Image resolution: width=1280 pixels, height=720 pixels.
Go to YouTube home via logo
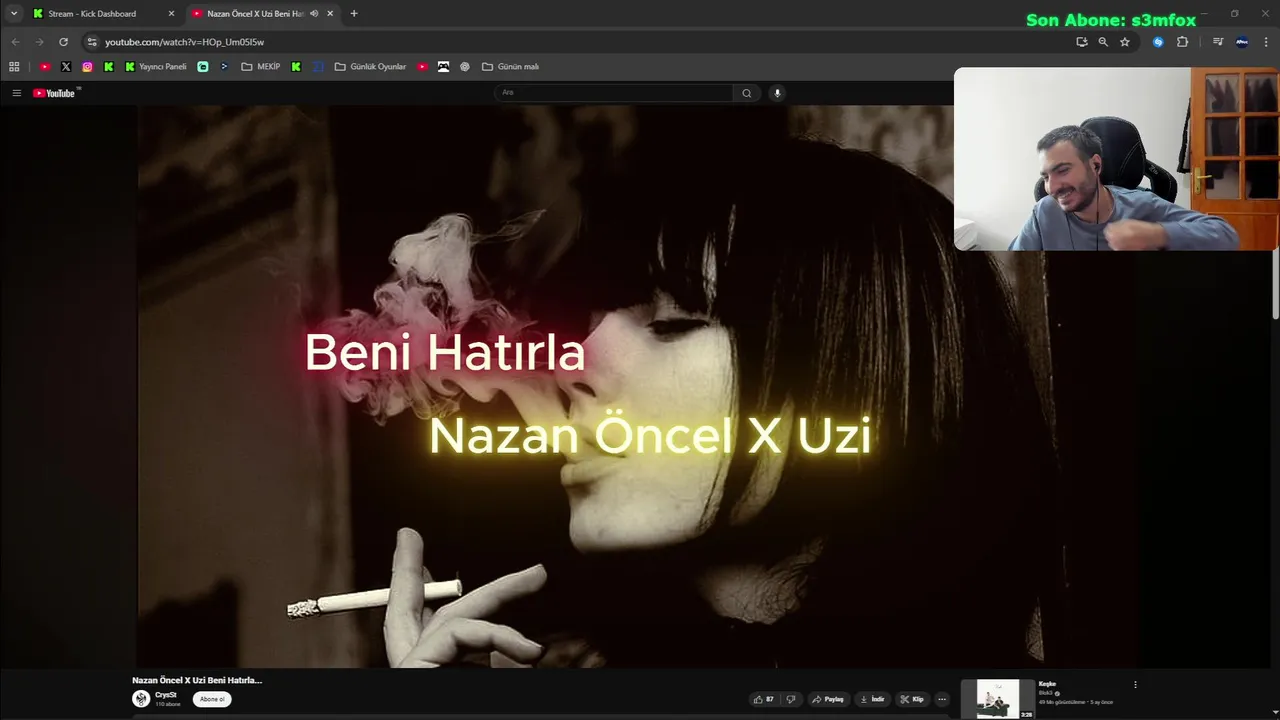tap(56, 93)
